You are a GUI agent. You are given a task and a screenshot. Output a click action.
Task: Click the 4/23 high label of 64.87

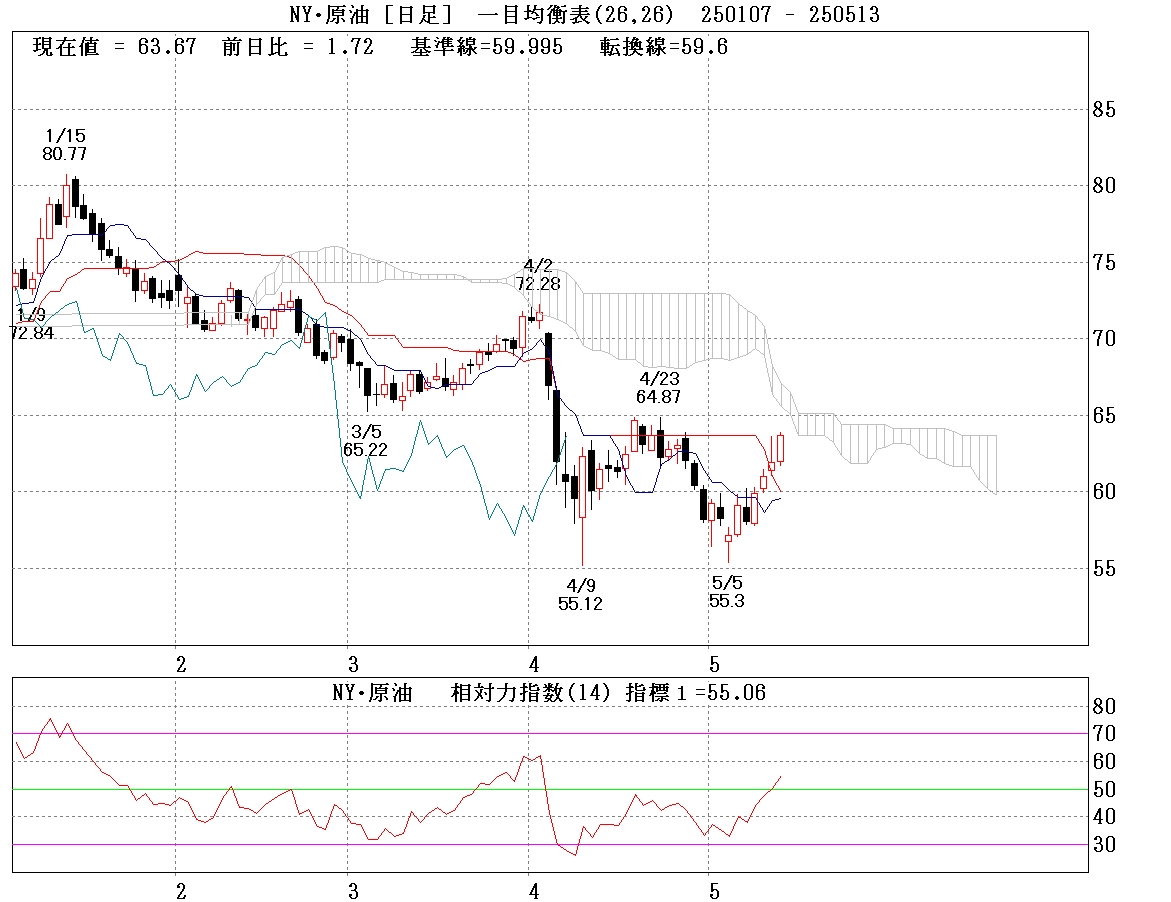659,388
